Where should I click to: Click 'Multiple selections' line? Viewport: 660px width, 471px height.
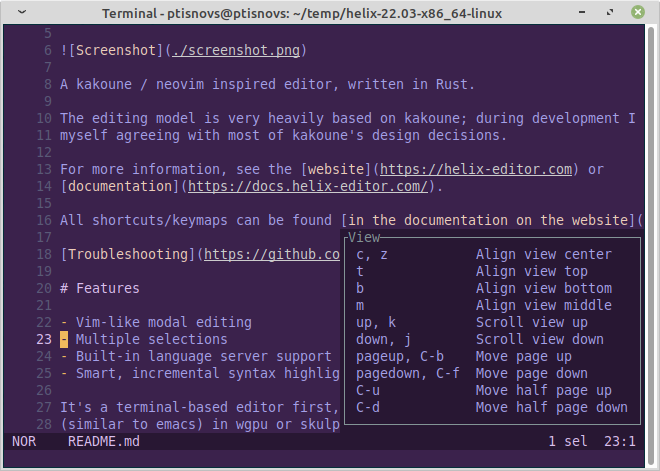(144, 339)
